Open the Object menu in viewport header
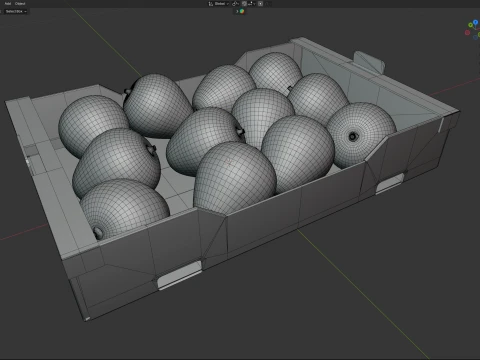Viewport: 480px width, 360px height. point(20,4)
